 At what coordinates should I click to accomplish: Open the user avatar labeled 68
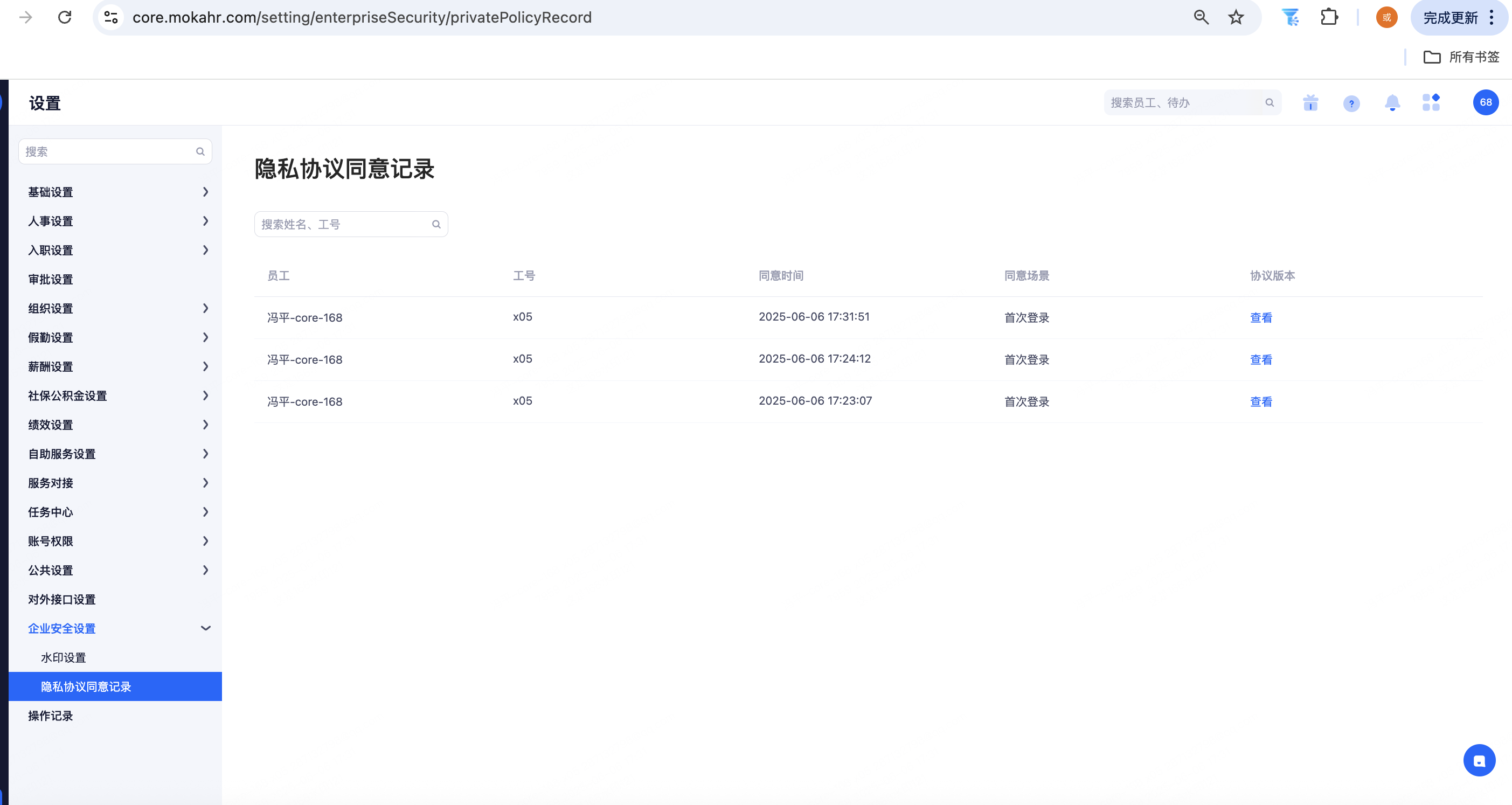coord(1486,102)
